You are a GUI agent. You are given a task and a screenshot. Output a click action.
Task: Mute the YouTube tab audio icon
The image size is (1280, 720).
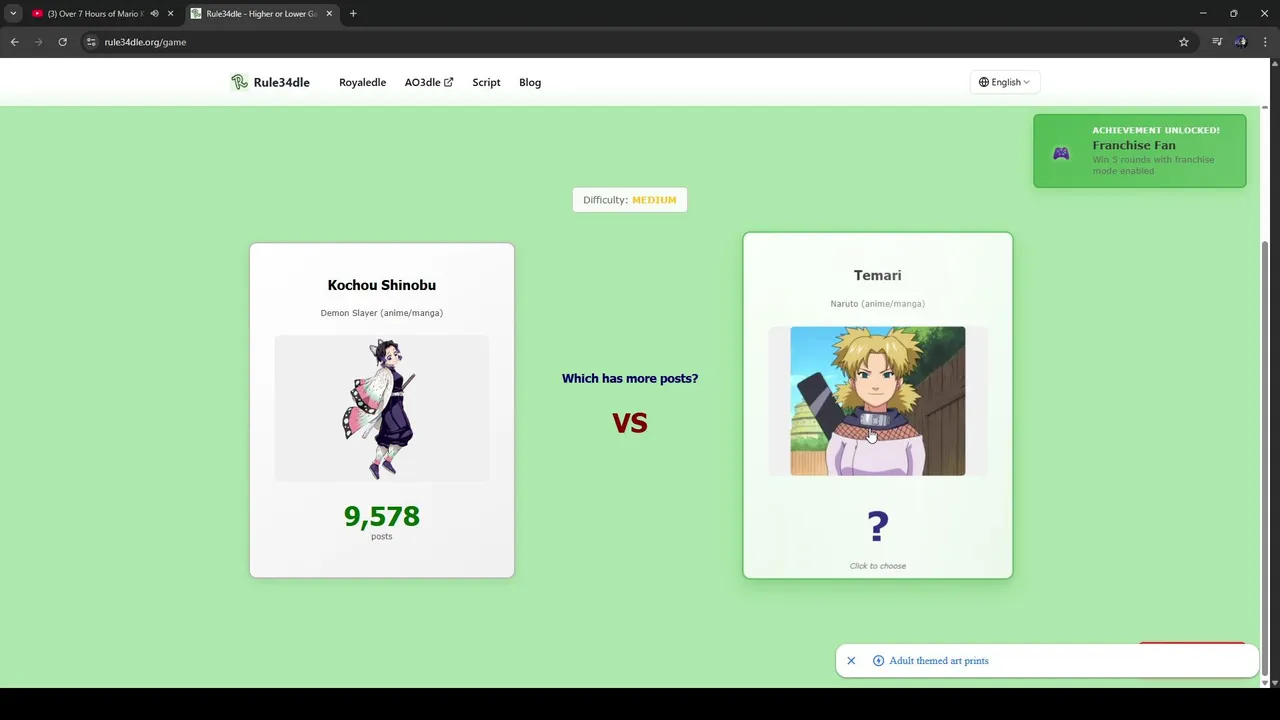(x=154, y=14)
